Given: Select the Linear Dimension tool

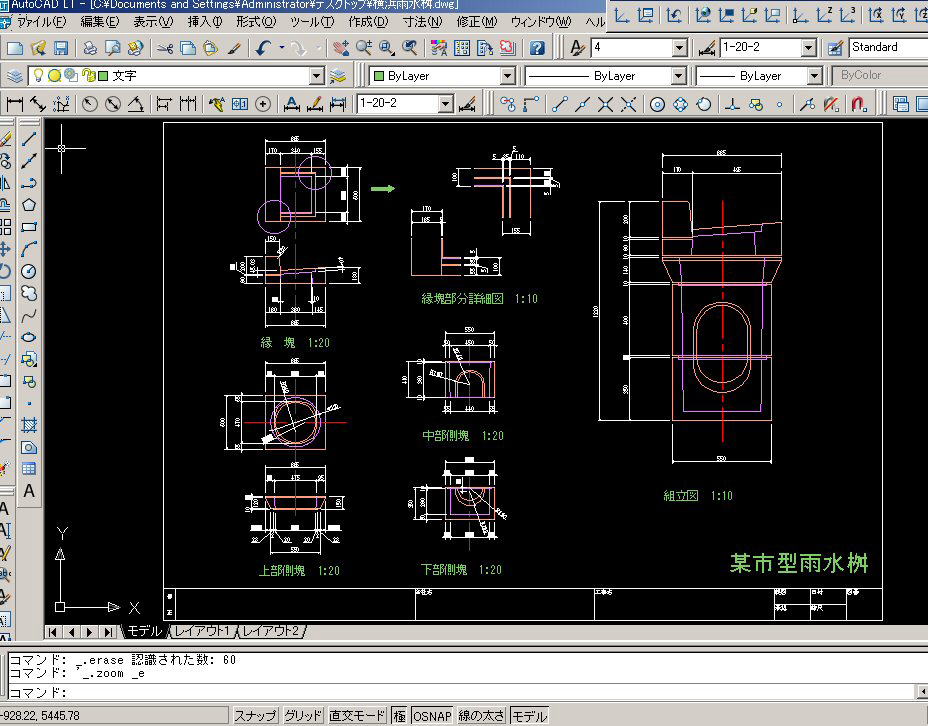Looking at the screenshot, I should point(15,104).
